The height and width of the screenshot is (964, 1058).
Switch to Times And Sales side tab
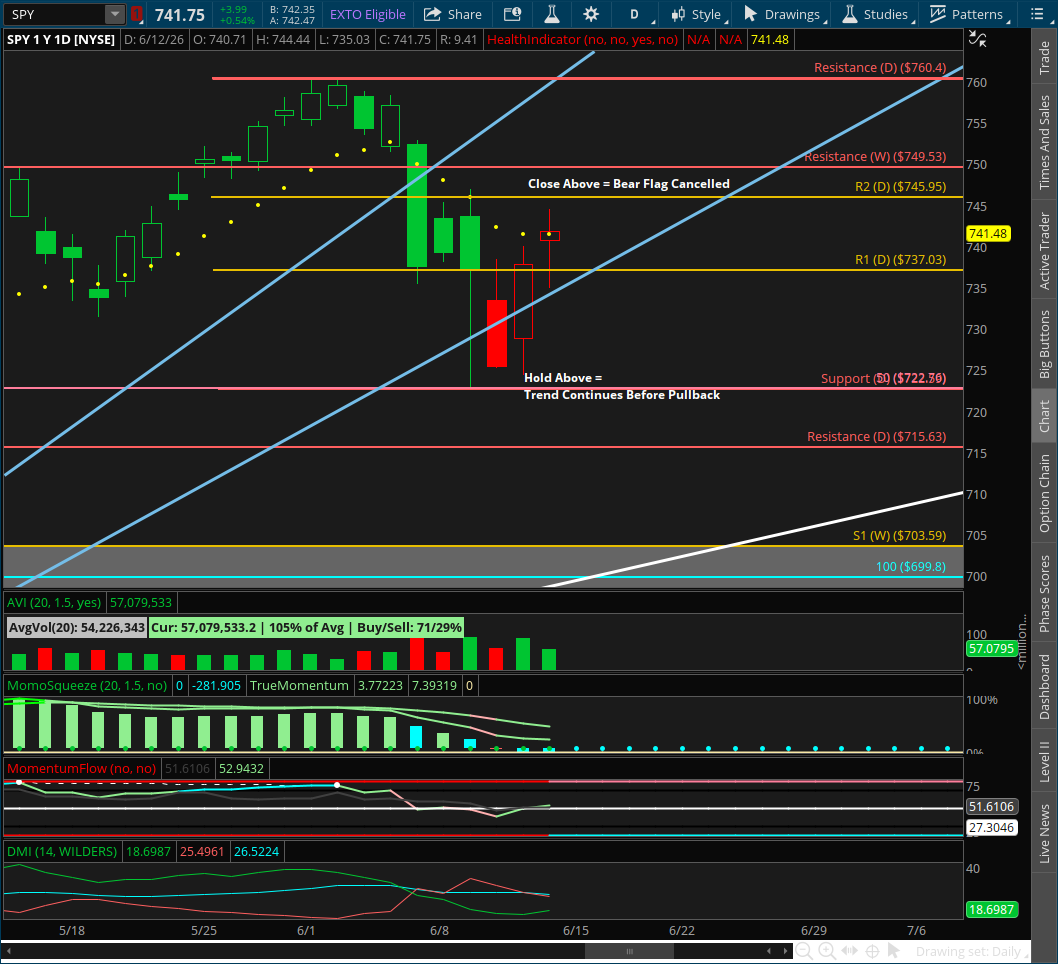tap(1045, 142)
